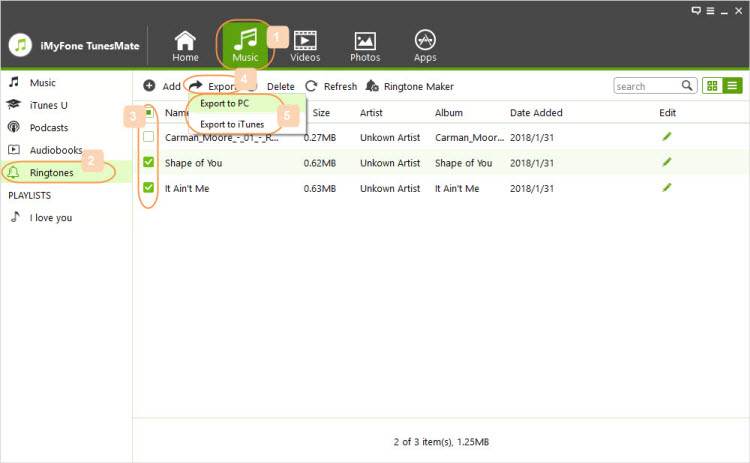Toggle the select-all checkbox in header

(x=149, y=112)
